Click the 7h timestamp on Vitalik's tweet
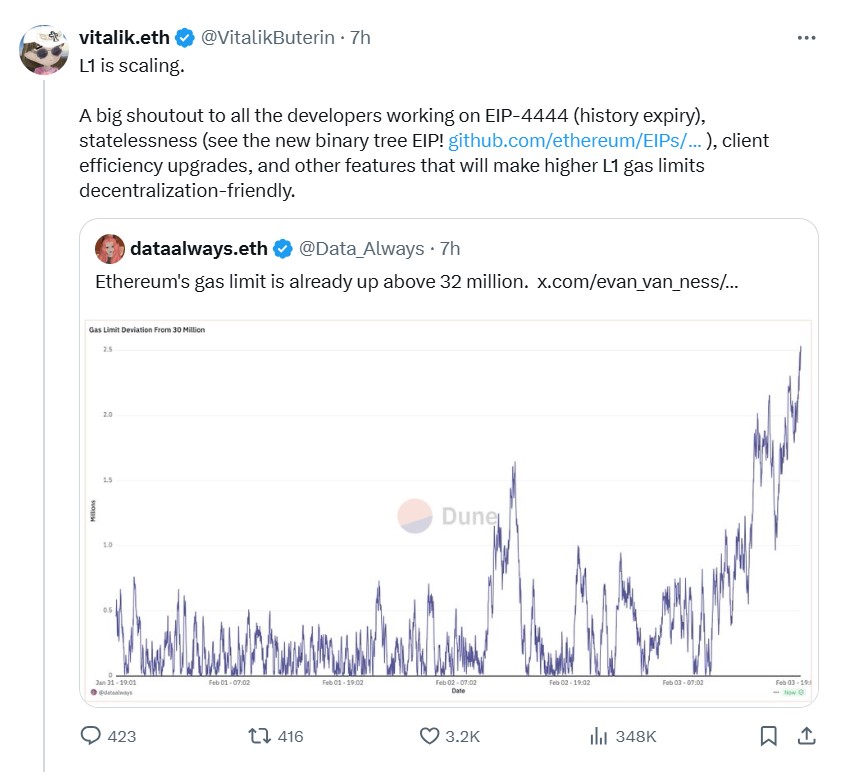Screen dimensions: 858x777 pos(359,37)
